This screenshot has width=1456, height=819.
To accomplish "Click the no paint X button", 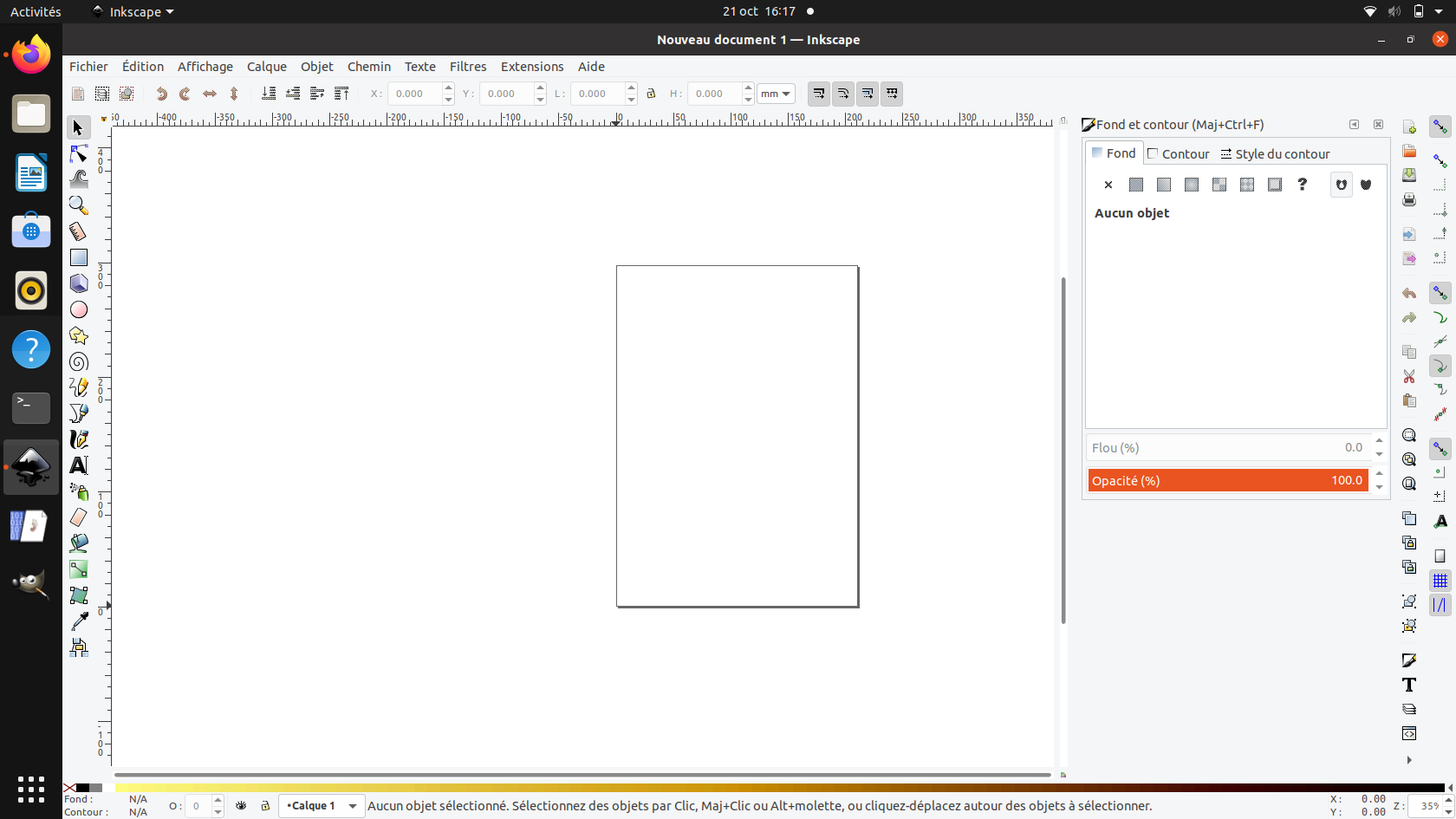I will 1108,185.
